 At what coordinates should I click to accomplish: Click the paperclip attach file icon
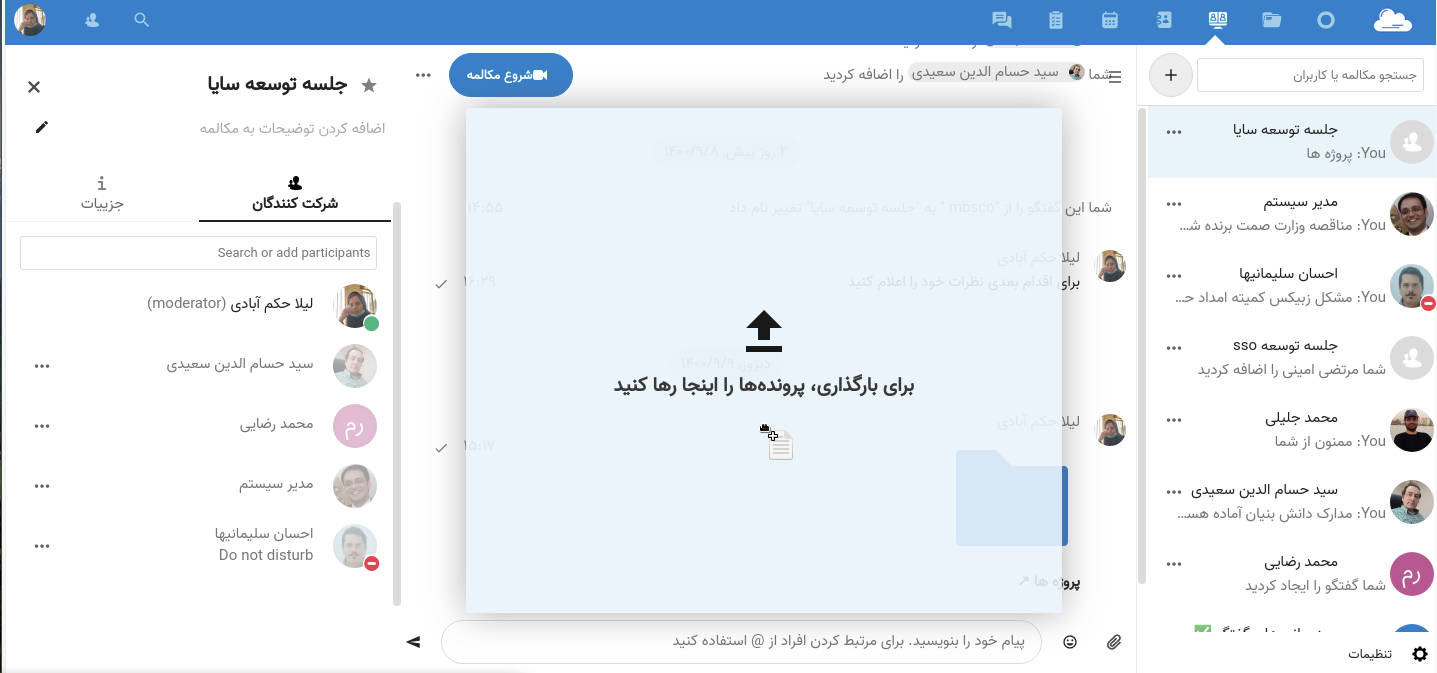click(1115, 642)
